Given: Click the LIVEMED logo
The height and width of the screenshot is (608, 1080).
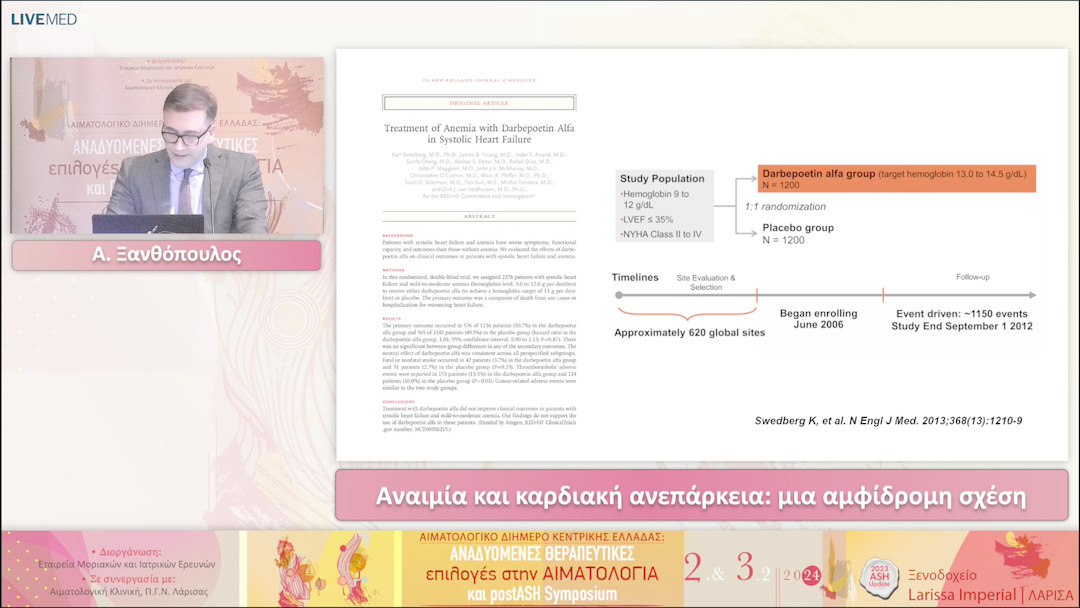Looking at the screenshot, I should [x=44, y=19].
